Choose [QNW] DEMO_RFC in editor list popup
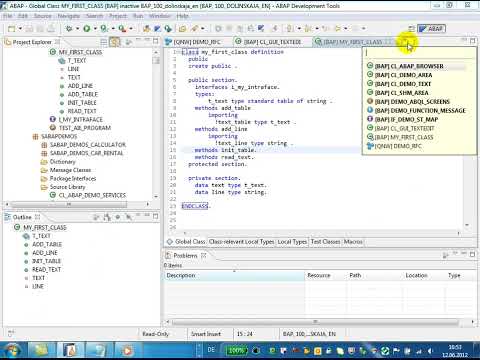 [x=394, y=146]
